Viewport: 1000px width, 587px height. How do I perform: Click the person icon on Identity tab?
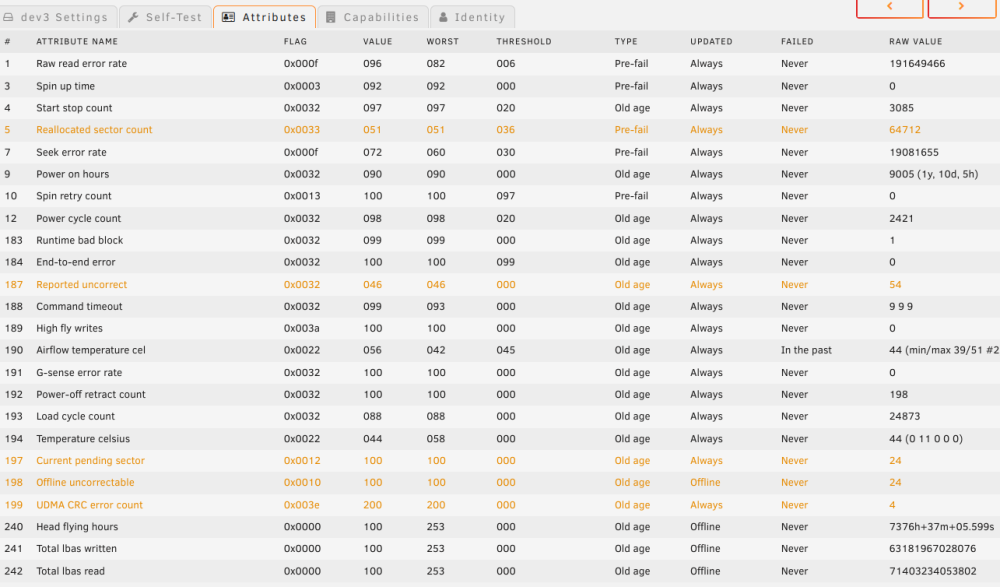[443, 17]
